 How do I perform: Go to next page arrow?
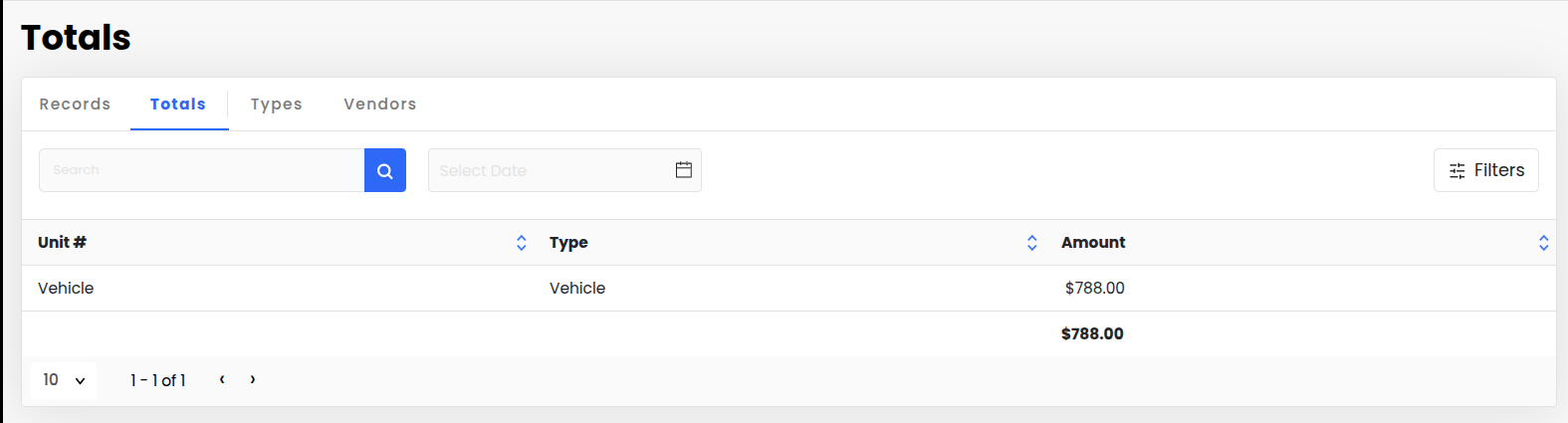coord(253,379)
